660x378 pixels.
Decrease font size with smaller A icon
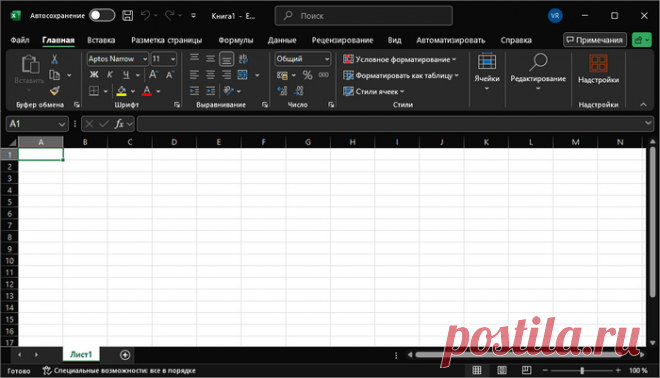click(170, 75)
